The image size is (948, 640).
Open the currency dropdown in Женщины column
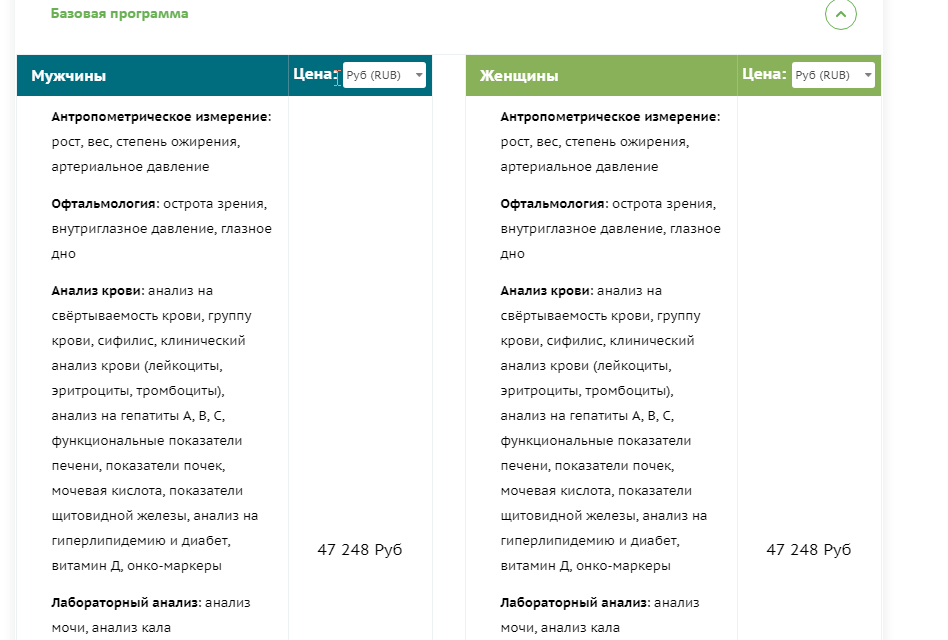click(833, 75)
